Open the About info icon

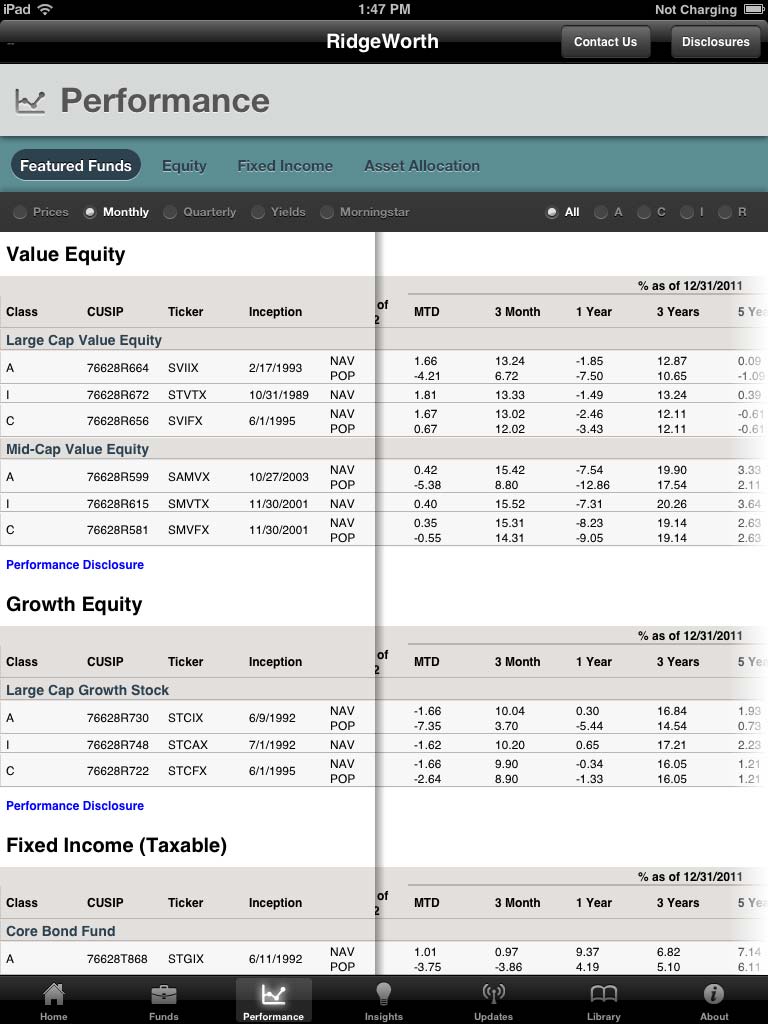point(714,995)
